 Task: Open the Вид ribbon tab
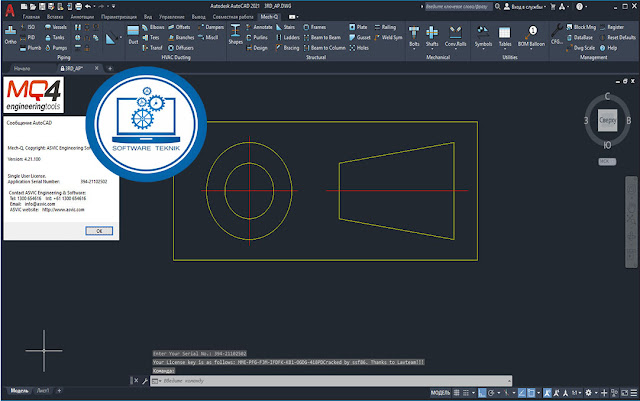coord(148,17)
